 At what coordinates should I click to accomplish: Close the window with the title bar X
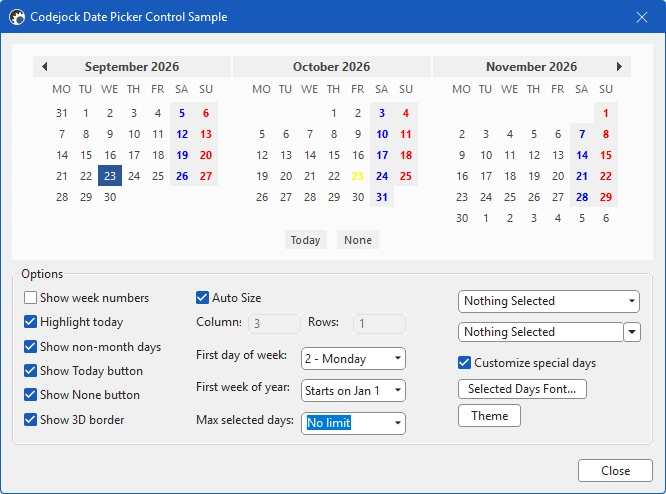[x=642, y=17]
